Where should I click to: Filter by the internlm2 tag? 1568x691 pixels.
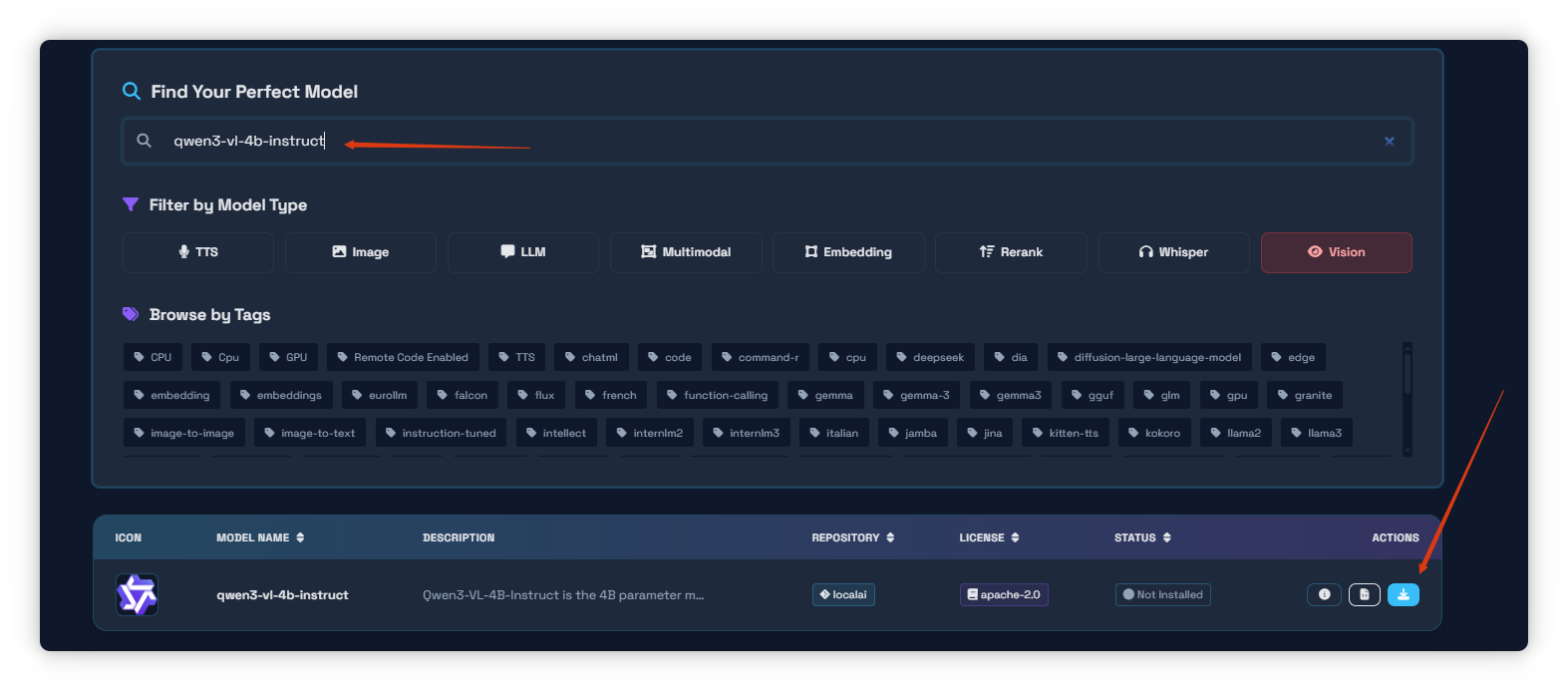tap(650, 433)
